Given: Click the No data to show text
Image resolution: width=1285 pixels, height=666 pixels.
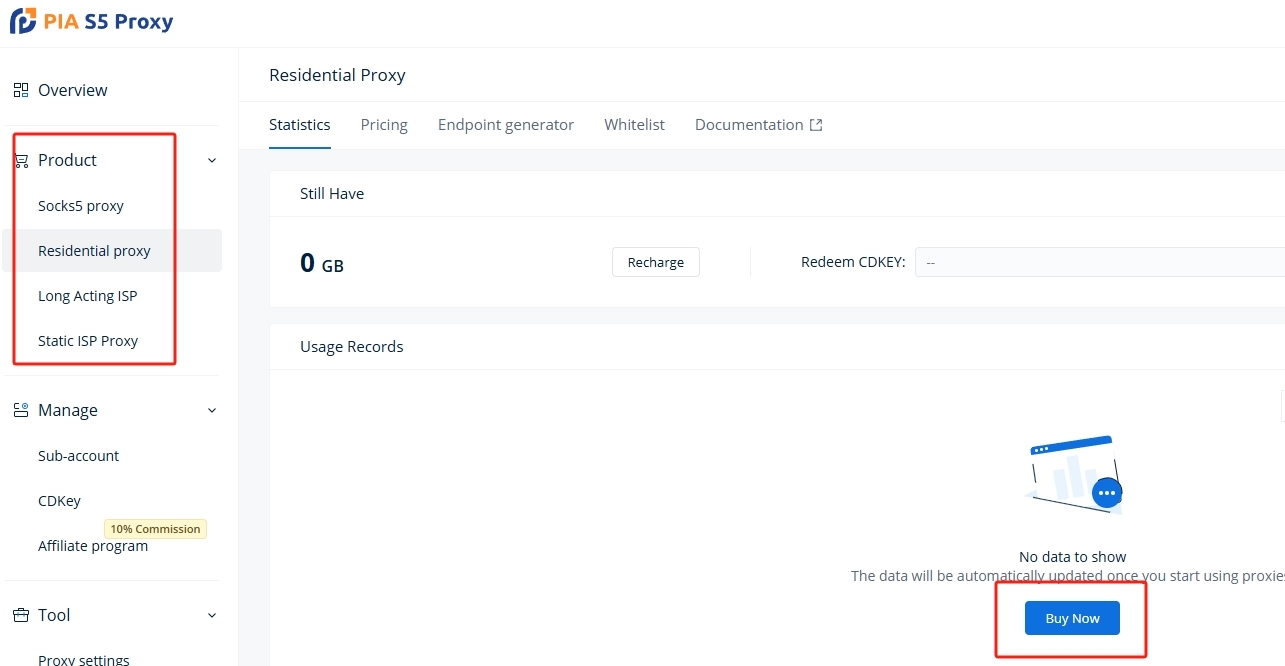Looking at the screenshot, I should [1073, 557].
